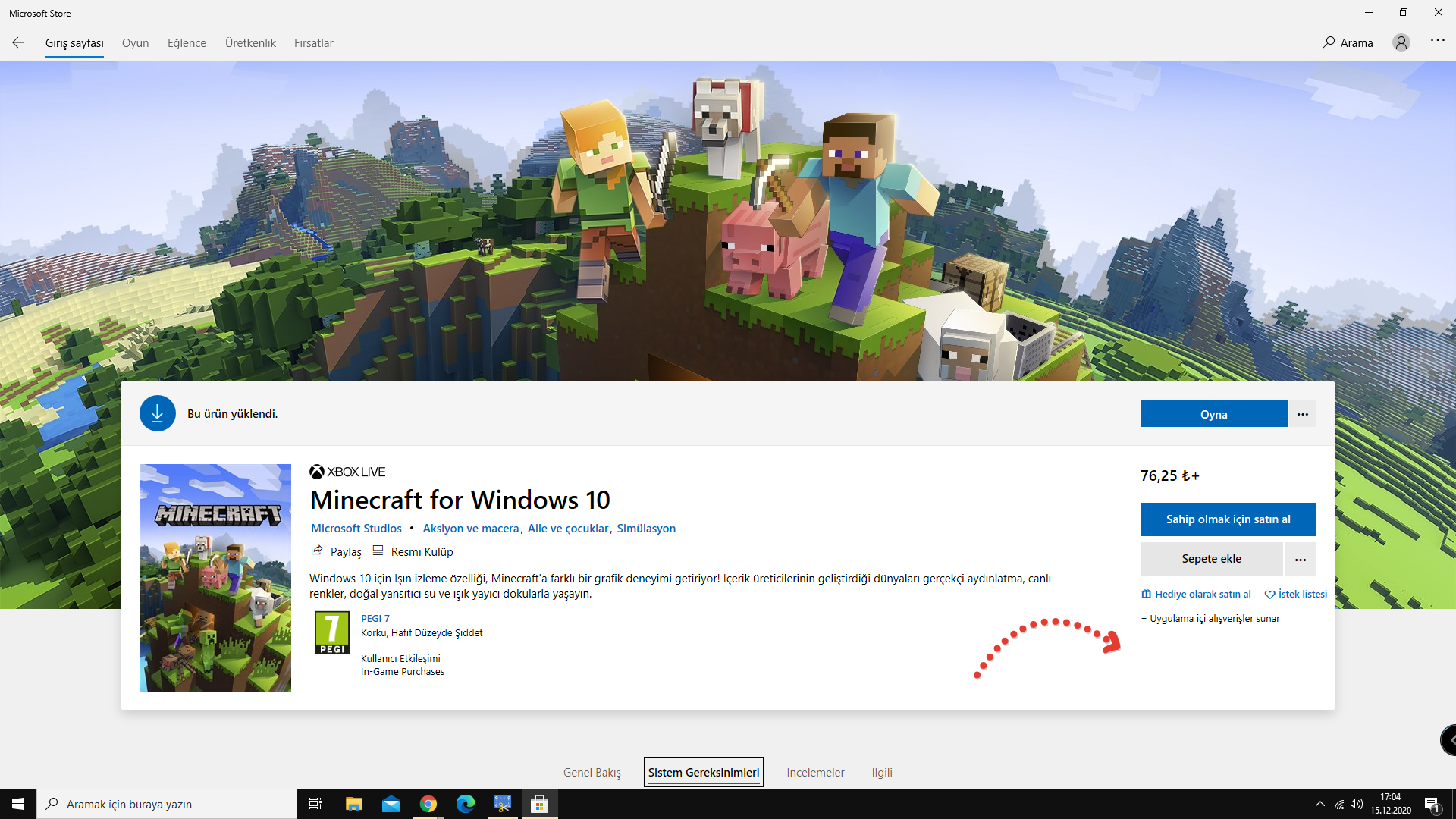Click the black side arrow at the right edge
1456x819 pixels.
click(1449, 740)
